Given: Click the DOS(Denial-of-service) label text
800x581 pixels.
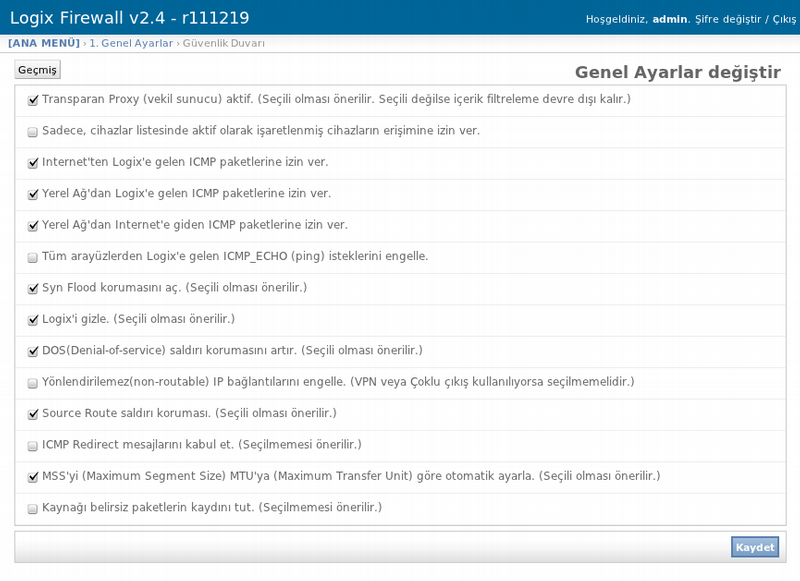Looking at the screenshot, I should point(232,350).
